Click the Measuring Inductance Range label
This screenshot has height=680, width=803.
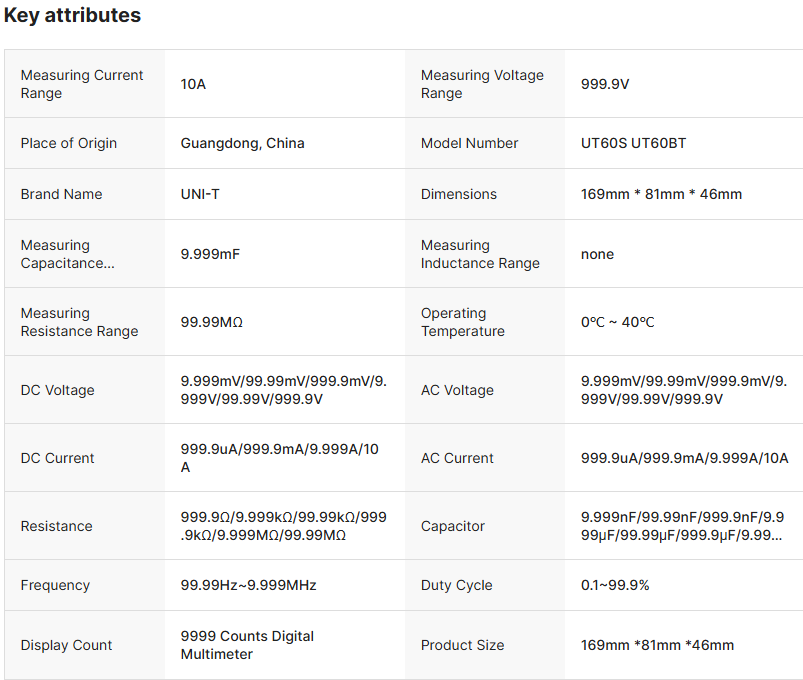[x=480, y=254]
